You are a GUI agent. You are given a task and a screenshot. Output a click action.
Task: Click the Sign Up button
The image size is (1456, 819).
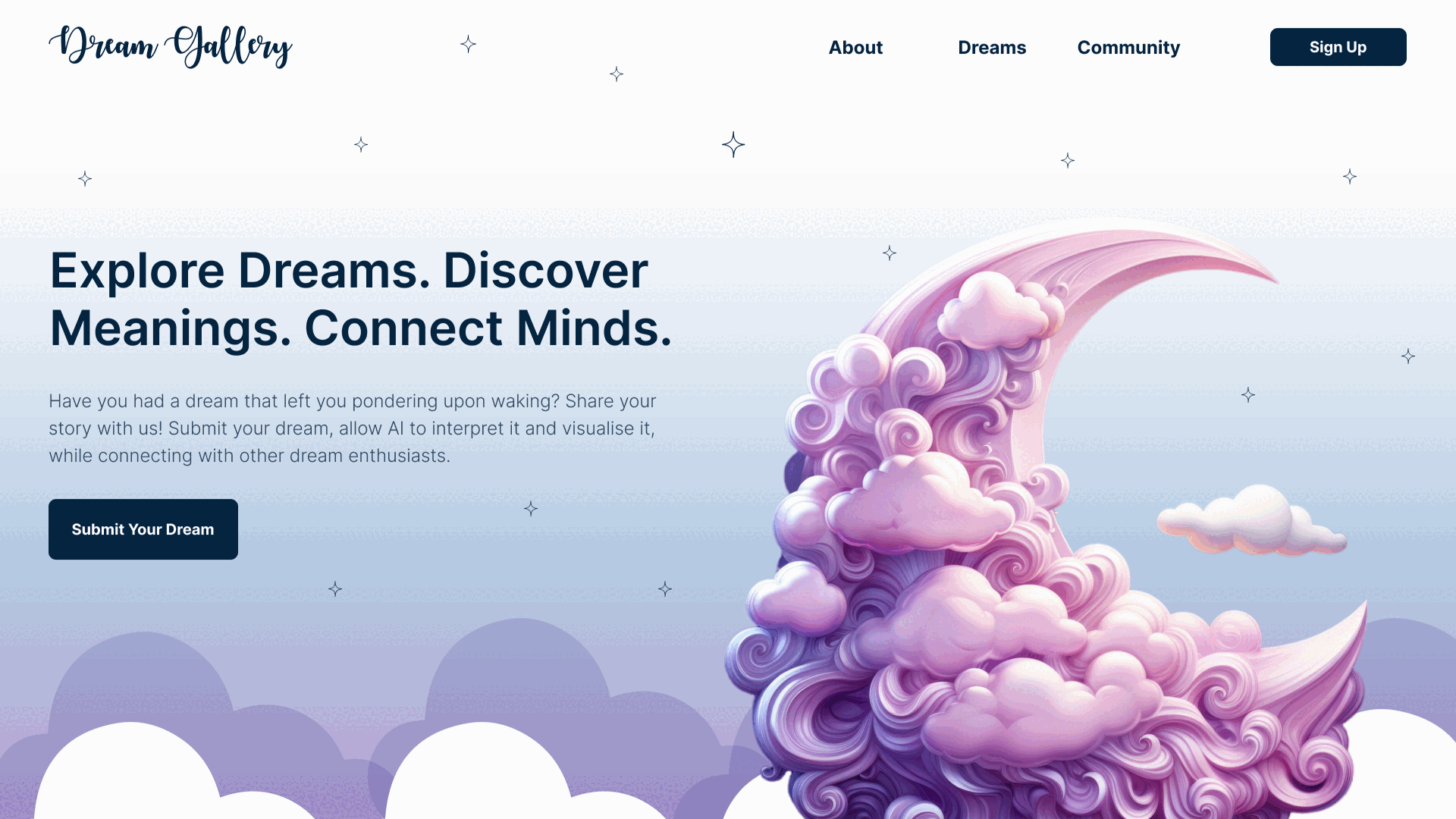point(1338,47)
